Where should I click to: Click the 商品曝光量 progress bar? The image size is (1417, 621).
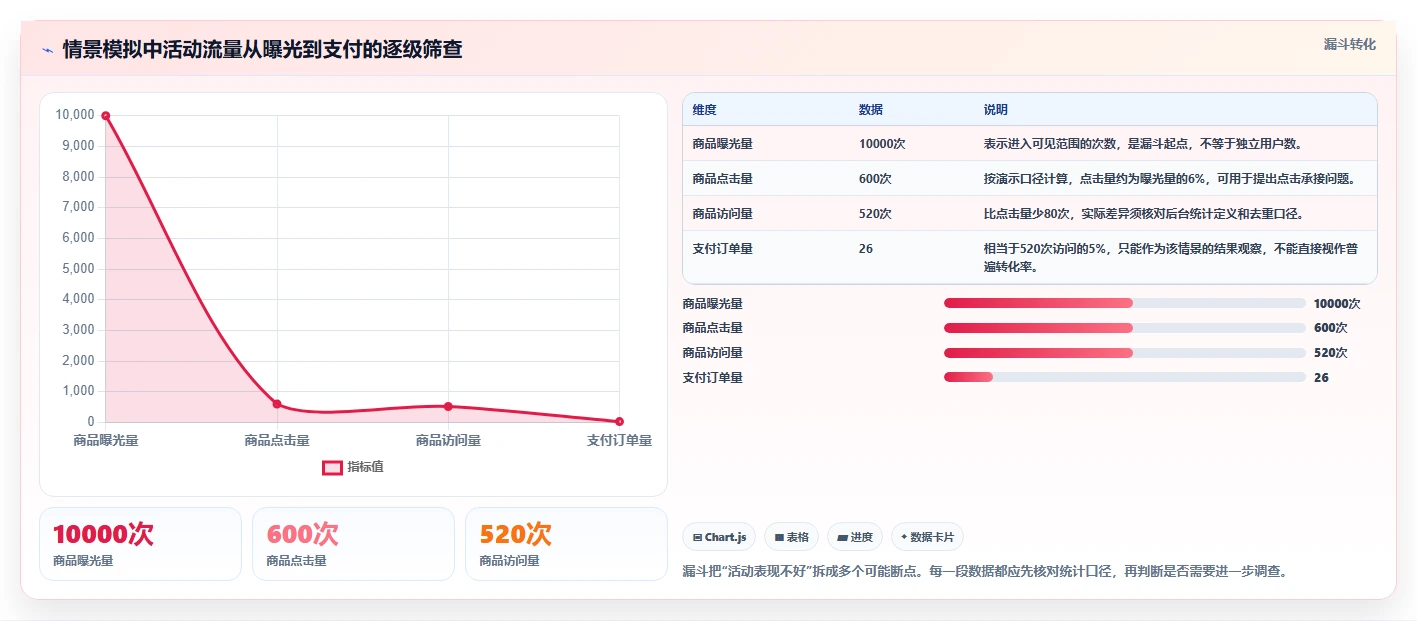click(1125, 303)
